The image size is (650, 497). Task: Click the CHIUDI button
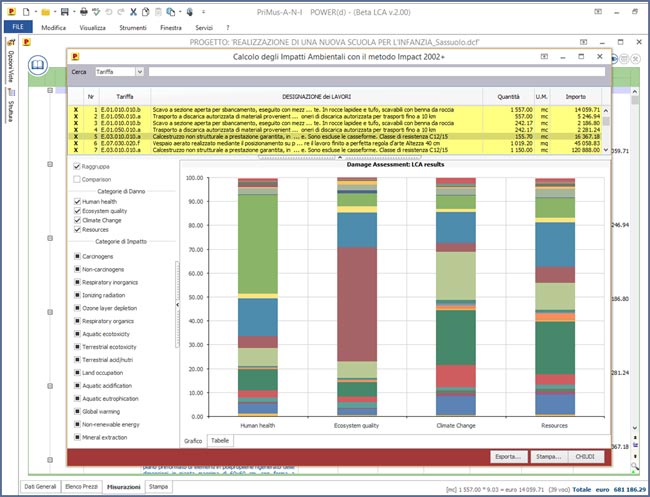tap(585, 457)
